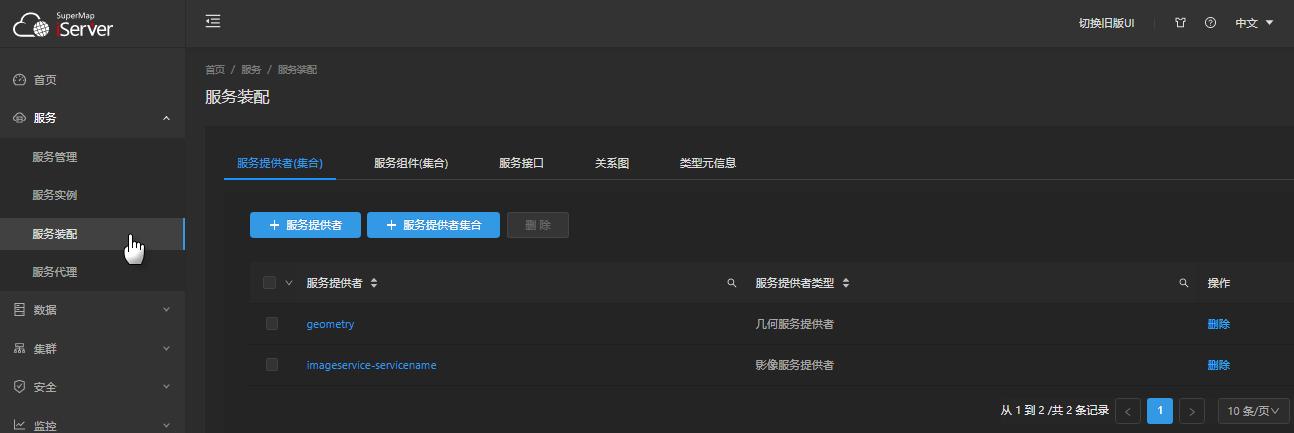Click the theme skin shirt icon
Screen dimensions: 1294x433
(x=1180, y=23)
